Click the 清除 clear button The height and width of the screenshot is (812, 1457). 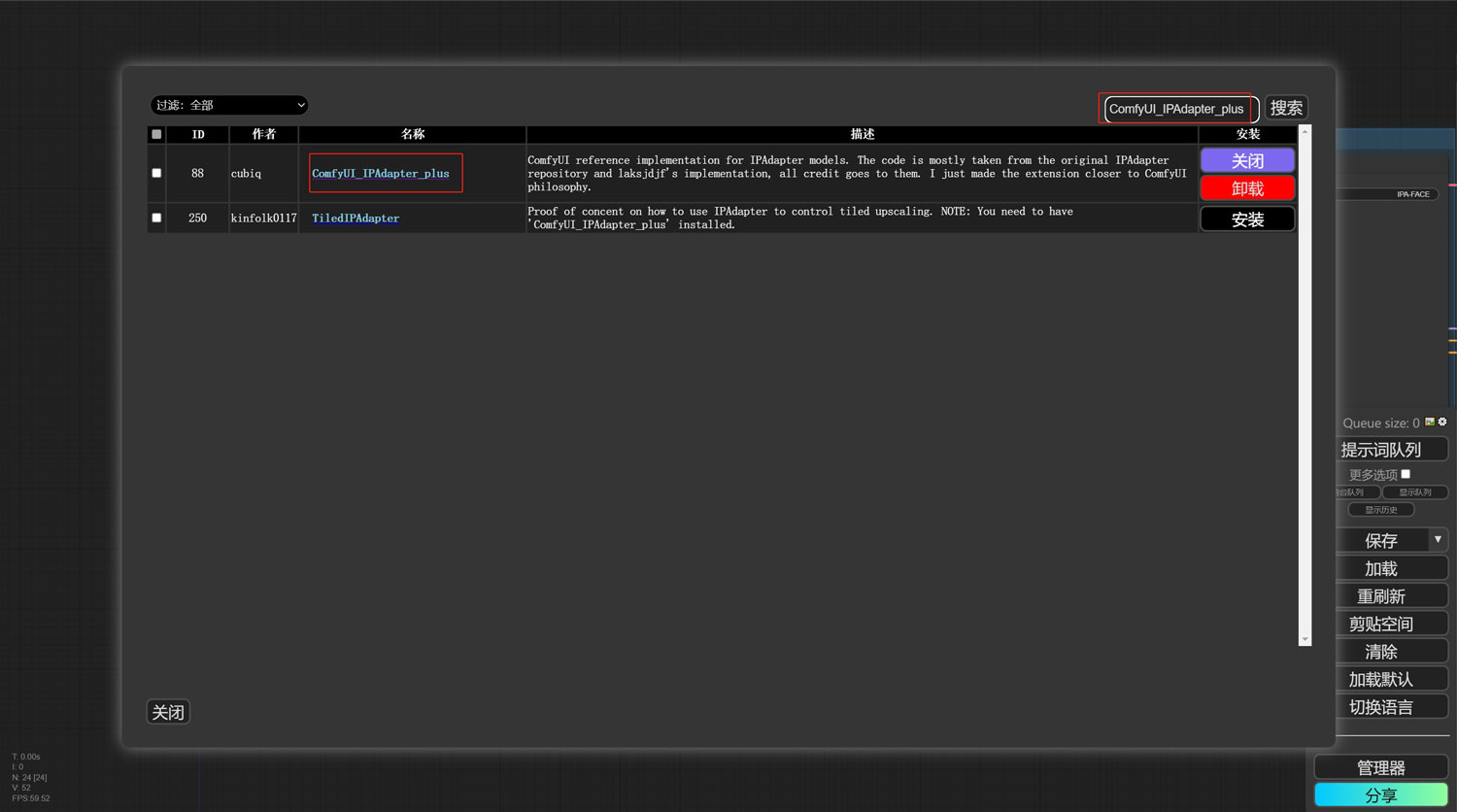pos(1381,652)
